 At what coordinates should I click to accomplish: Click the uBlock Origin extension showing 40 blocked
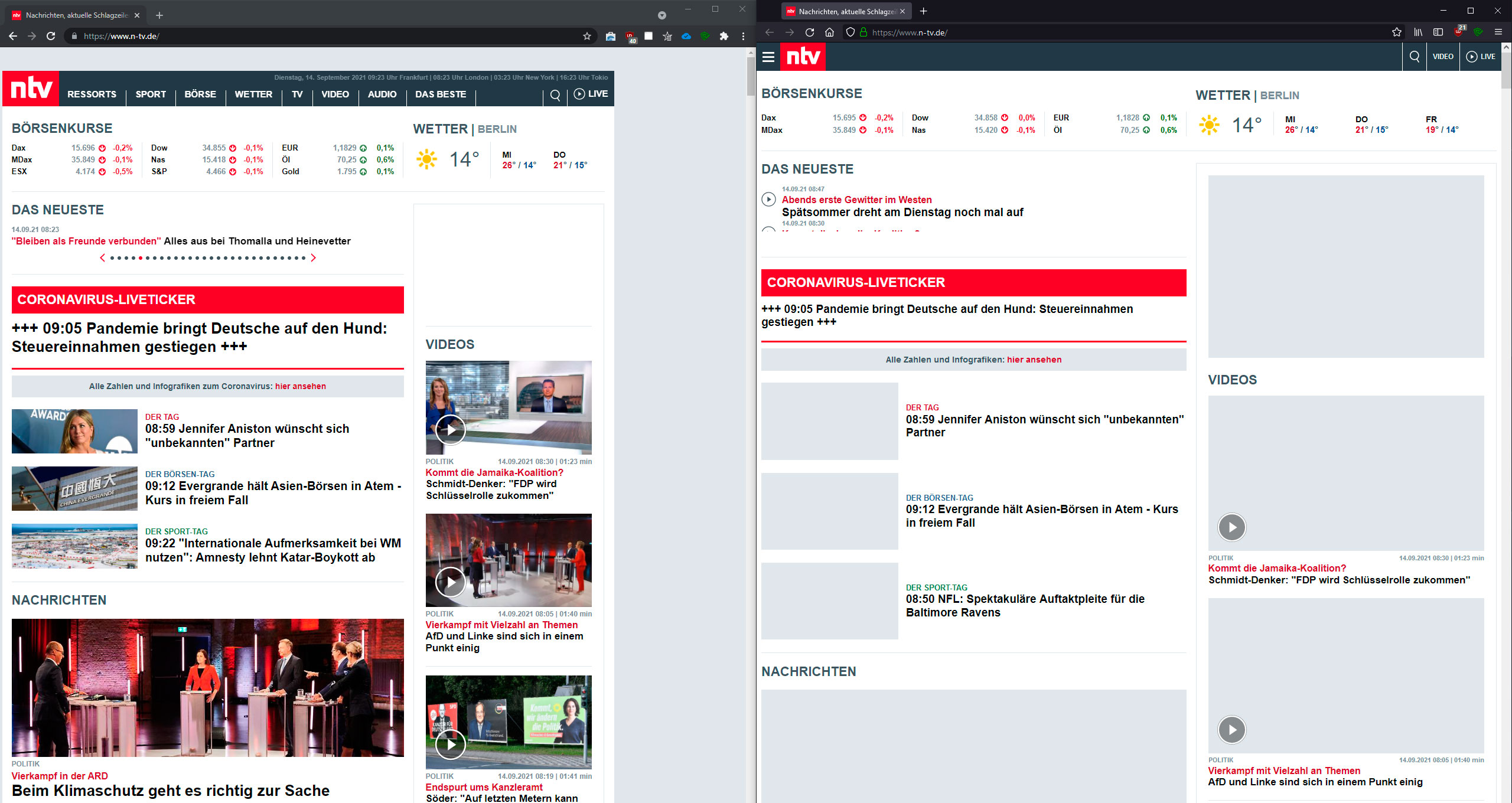tap(629, 36)
